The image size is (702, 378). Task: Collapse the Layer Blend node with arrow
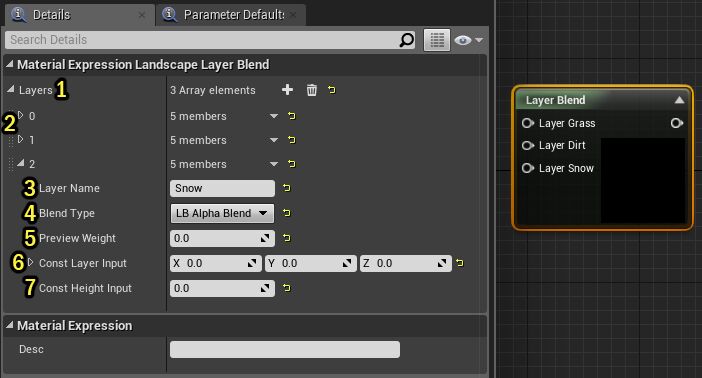(x=679, y=100)
